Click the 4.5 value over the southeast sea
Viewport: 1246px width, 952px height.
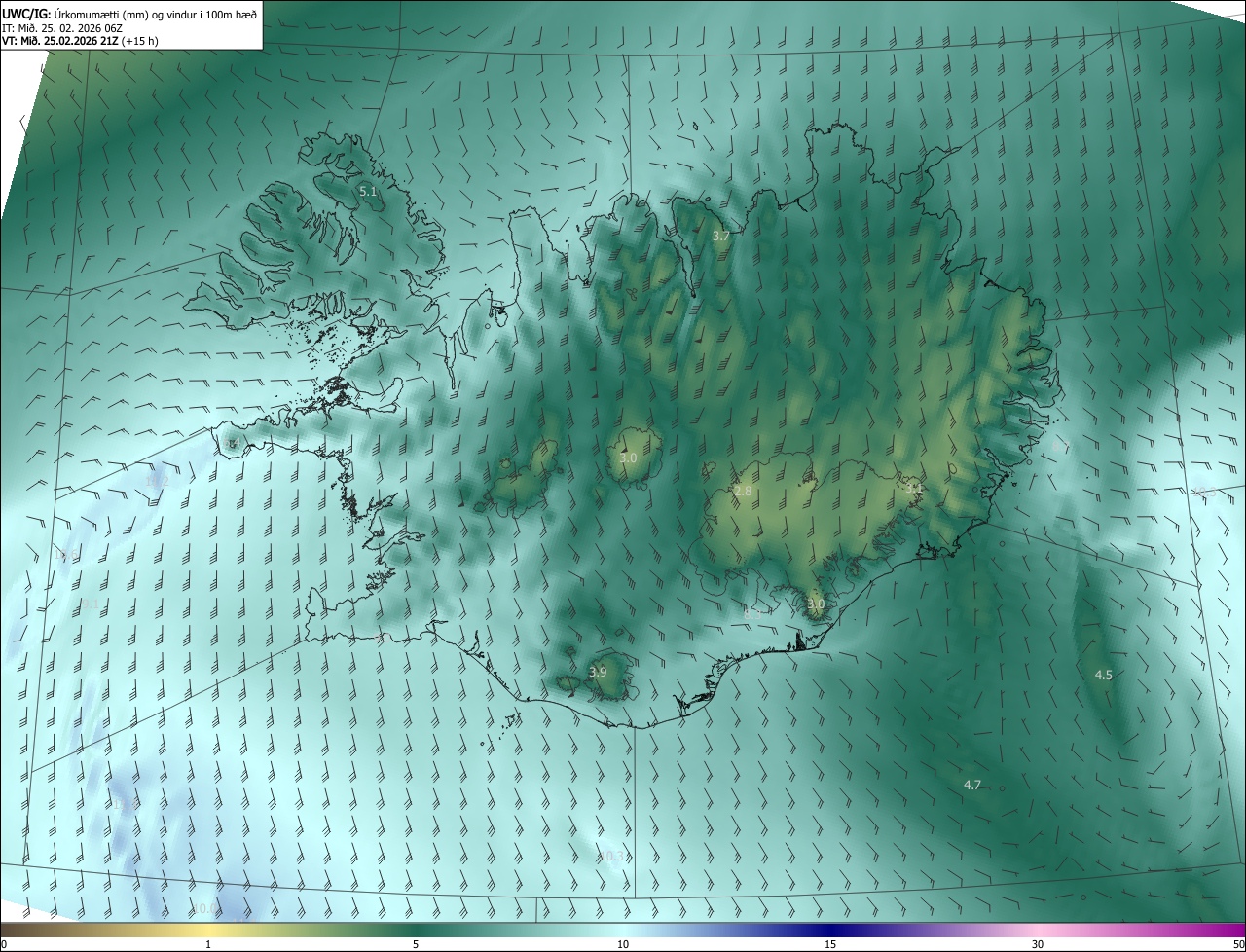pyautogui.click(x=1103, y=675)
